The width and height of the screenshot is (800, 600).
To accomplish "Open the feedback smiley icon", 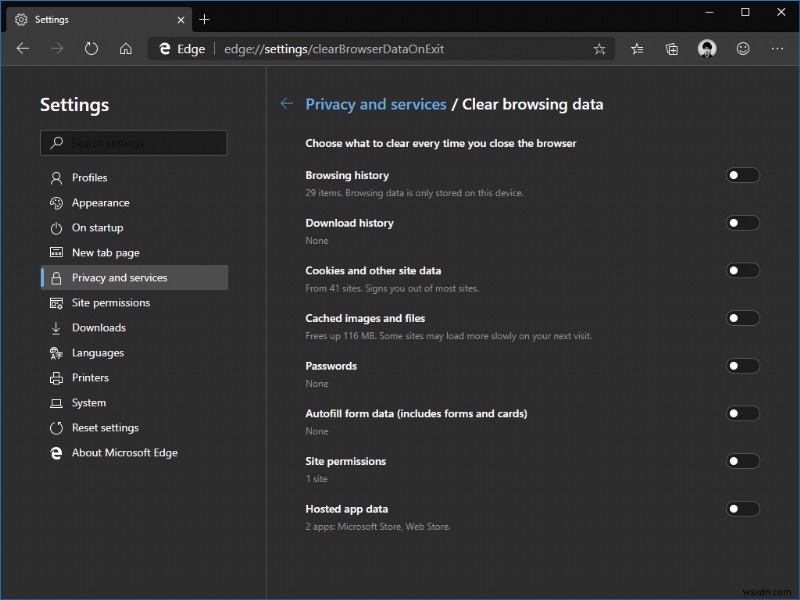I will pyautogui.click(x=742, y=48).
